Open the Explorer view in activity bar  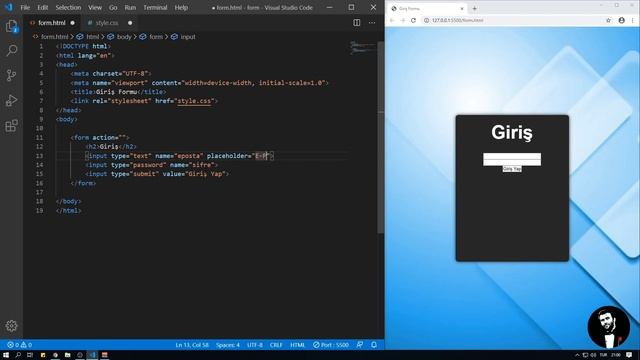11,26
